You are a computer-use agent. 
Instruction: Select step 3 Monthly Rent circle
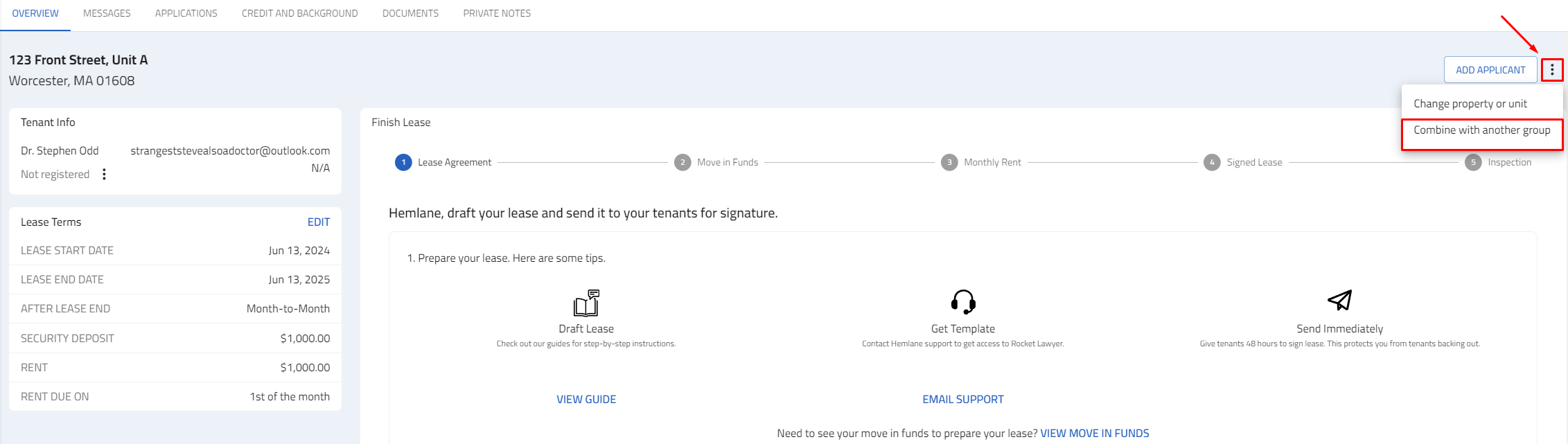click(x=949, y=162)
